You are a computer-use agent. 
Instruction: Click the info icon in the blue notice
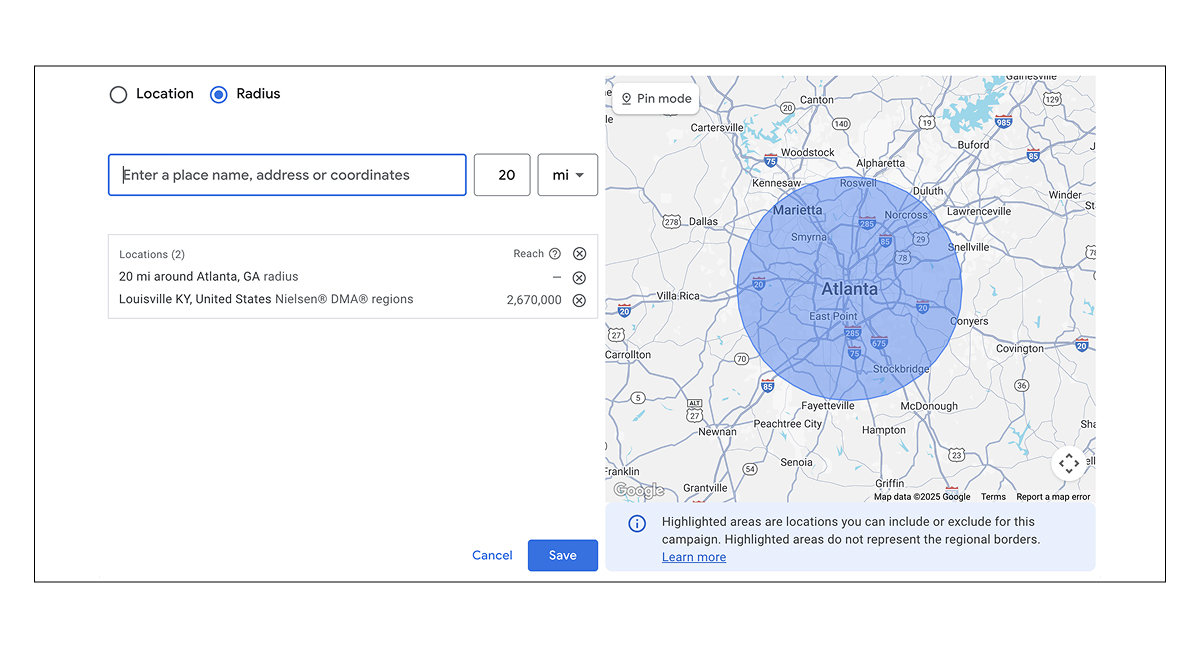tap(636, 524)
